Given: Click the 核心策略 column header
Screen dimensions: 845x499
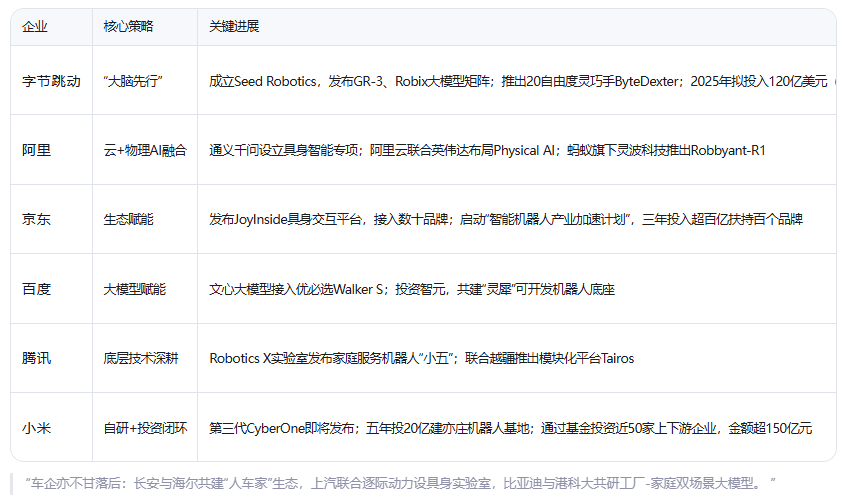Looking at the screenshot, I should tap(128, 27).
